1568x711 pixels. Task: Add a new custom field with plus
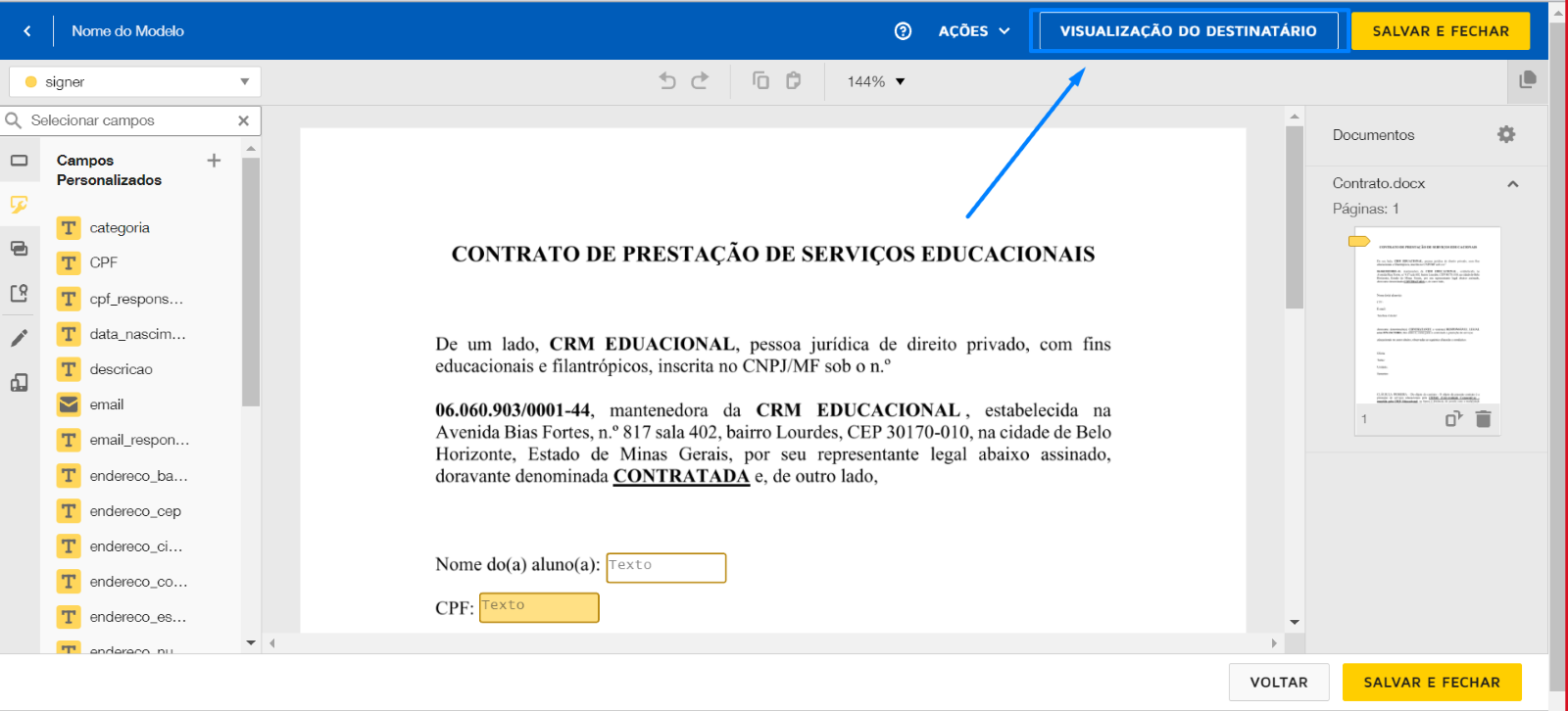click(x=214, y=161)
